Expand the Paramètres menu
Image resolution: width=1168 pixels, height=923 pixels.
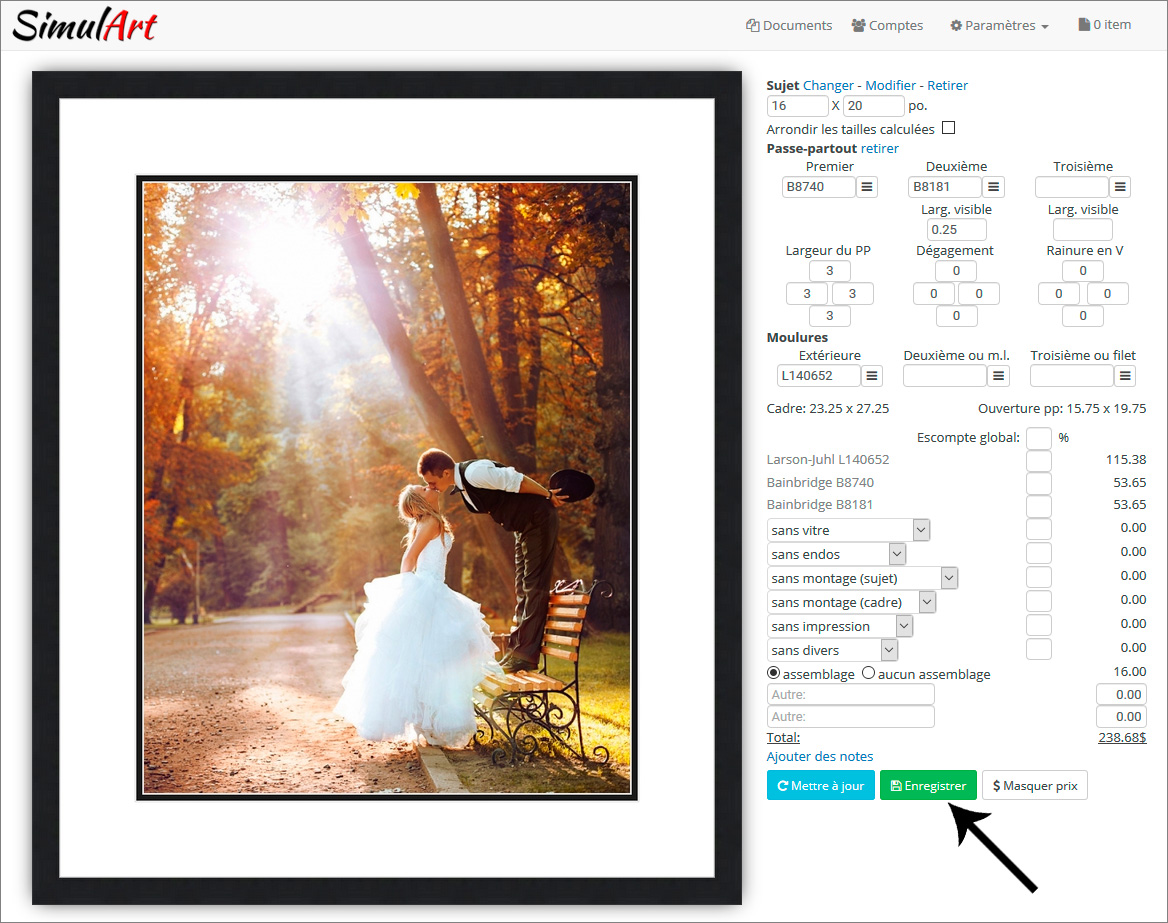(999, 25)
